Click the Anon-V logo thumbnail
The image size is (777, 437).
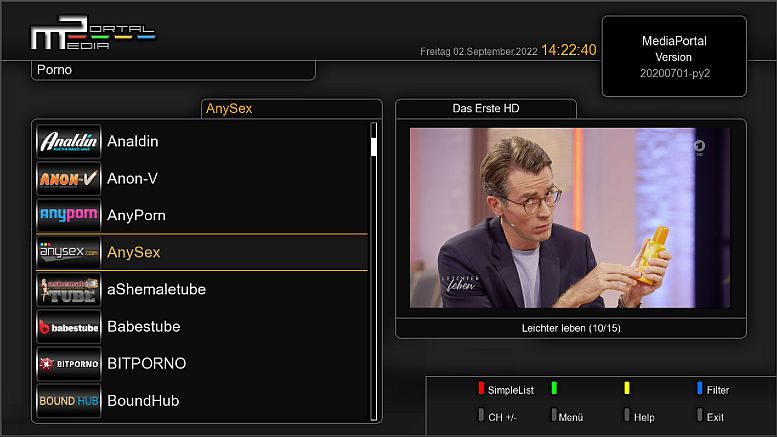tap(69, 178)
